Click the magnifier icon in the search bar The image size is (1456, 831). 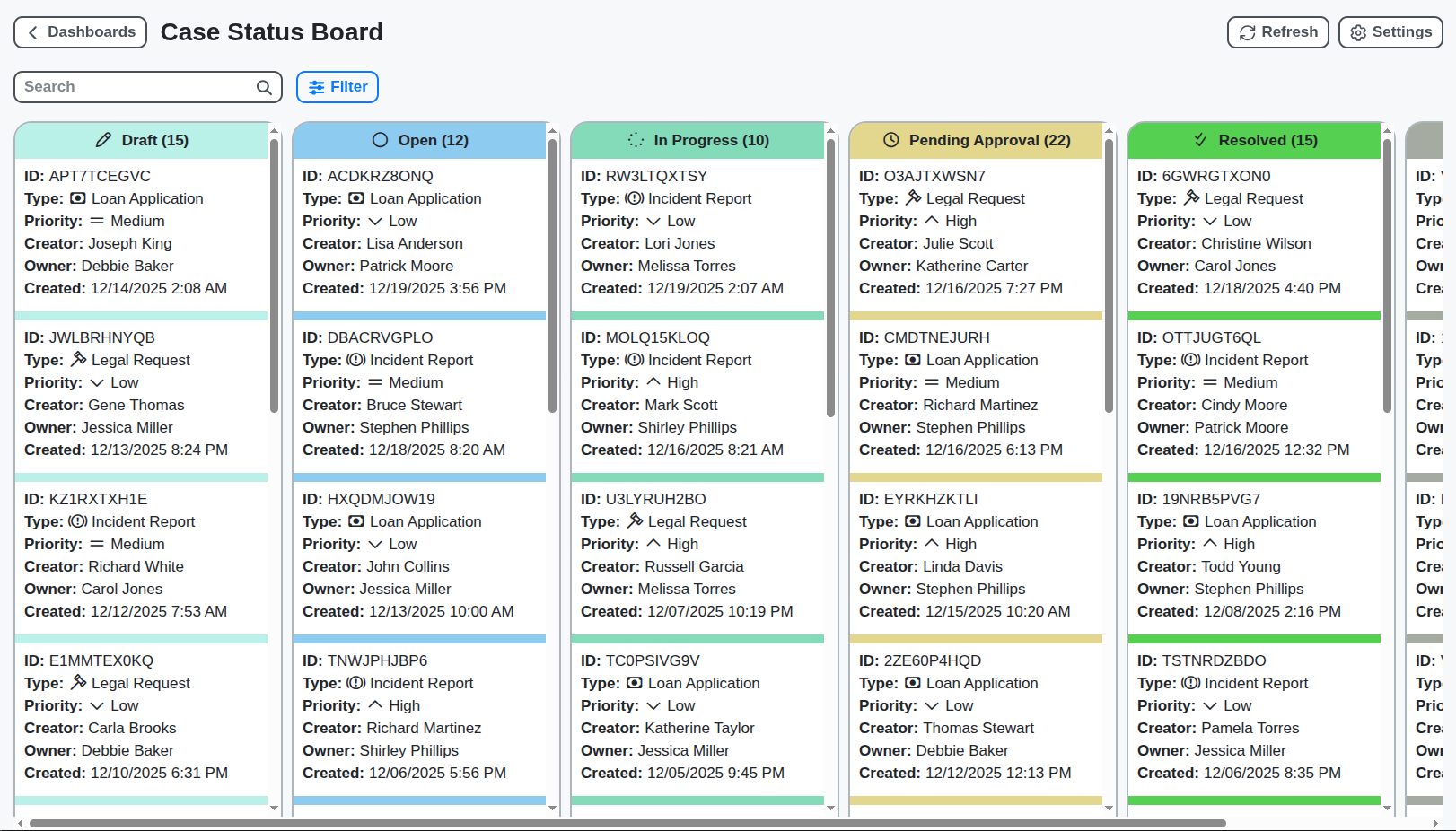tap(263, 87)
